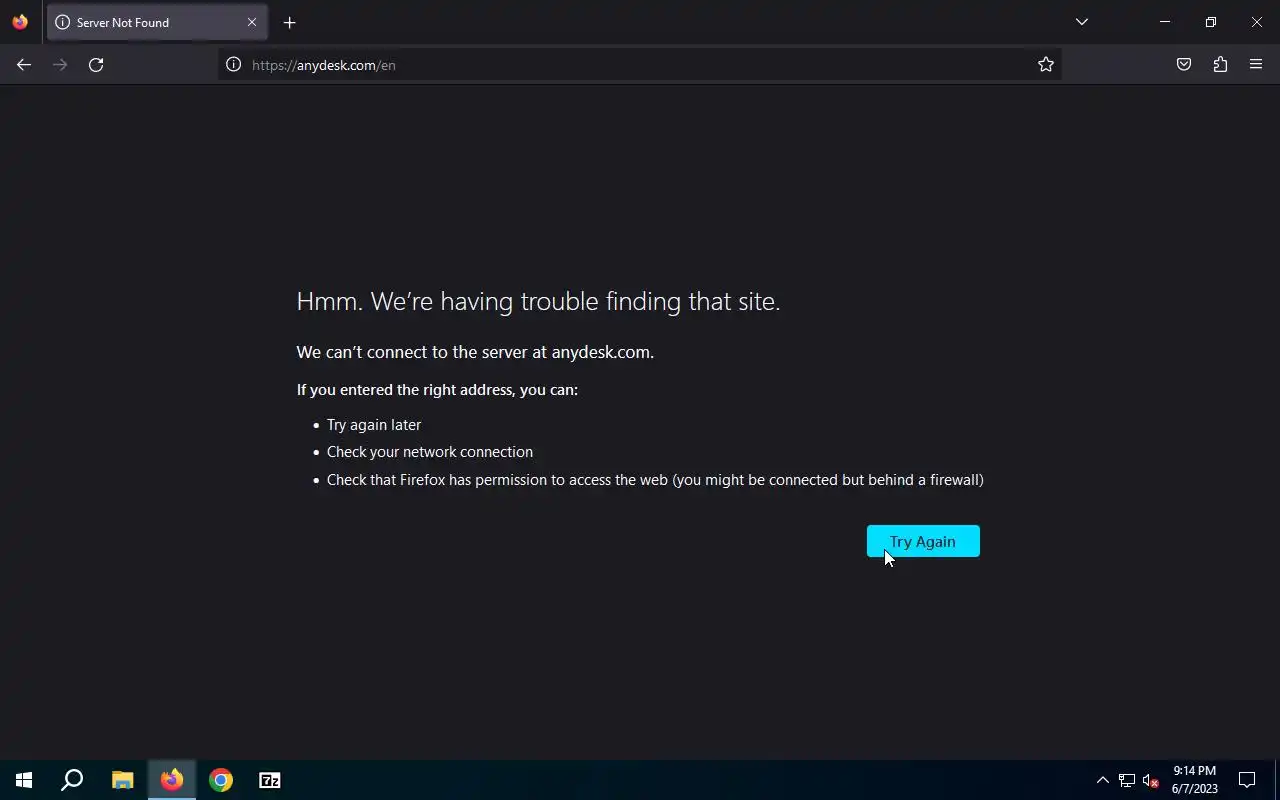Screen dimensions: 1280x800
Task: Go back to the previous page
Action: 24,65
